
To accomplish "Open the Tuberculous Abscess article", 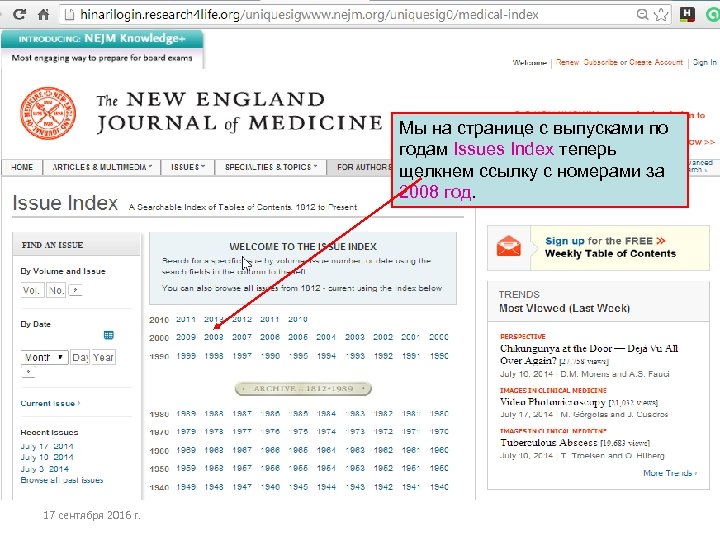I will click(x=549, y=443).
